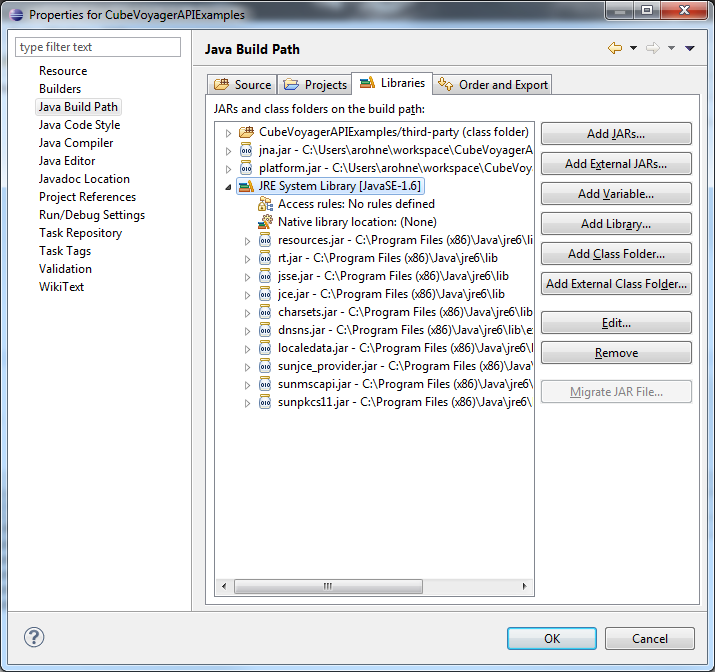Image resolution: width=715 pixels, height=672 pixels.
Task: Click the dnsns.jar jar icon
Action: [265, 330]
